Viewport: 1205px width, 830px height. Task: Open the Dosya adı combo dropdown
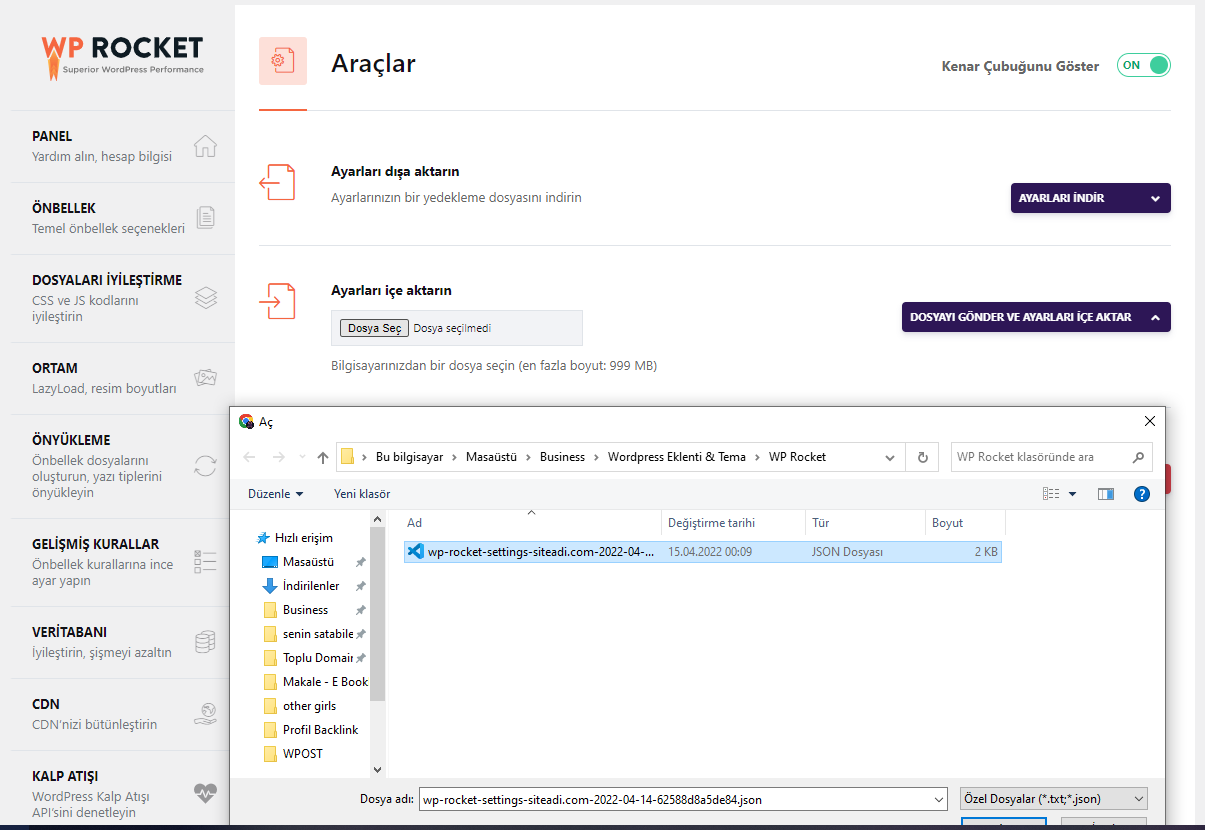coord(937,799)
